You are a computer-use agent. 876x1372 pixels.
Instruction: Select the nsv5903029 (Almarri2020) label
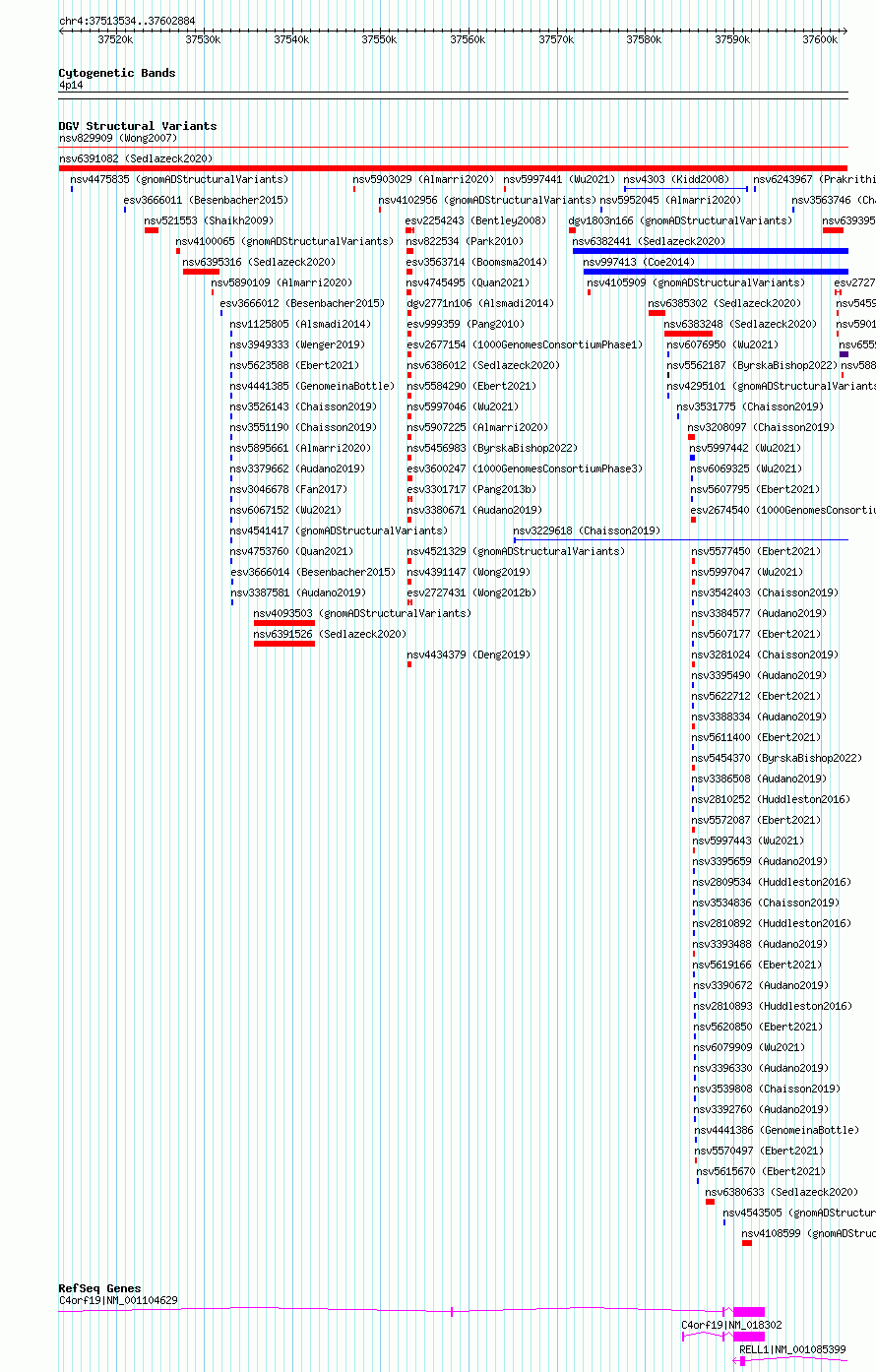pos(423,179)
